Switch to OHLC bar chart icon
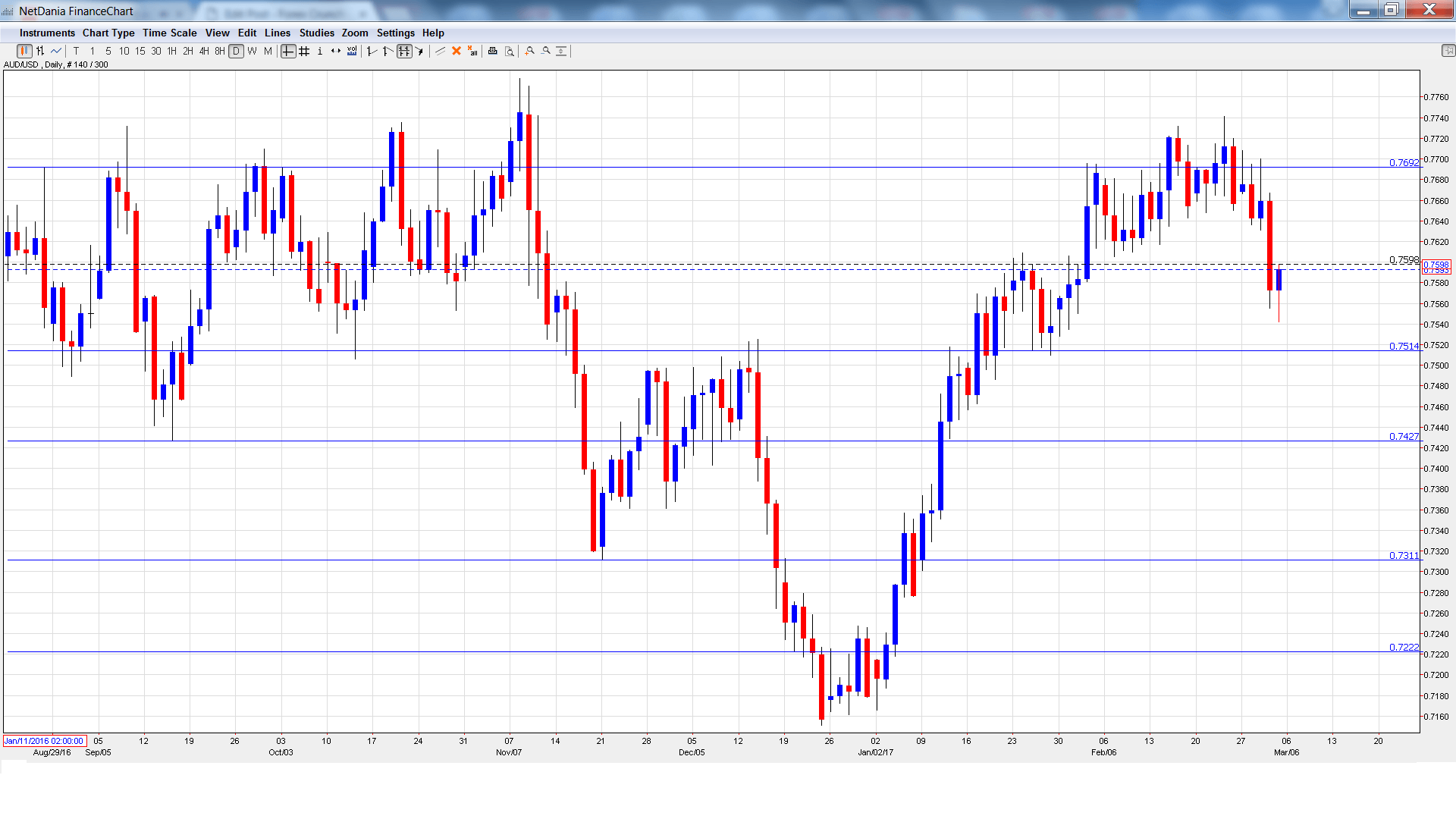 [x=40, y=51]
